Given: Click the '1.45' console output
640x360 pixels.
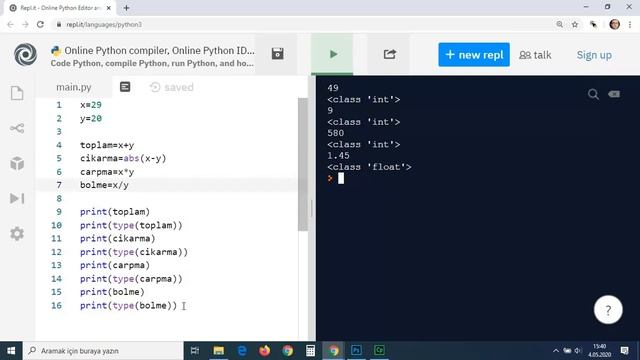Looking at the screenshot, I should (338, 156).
